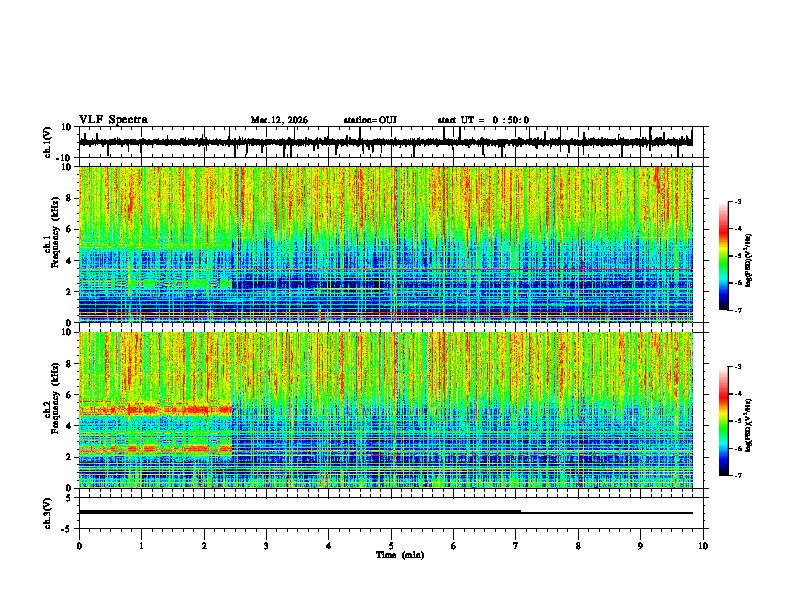Click the "ch.1(V)" waveform axis label
Image resolution: width=792 pixels, height=612 pixels.
click(x=48, y=142)
